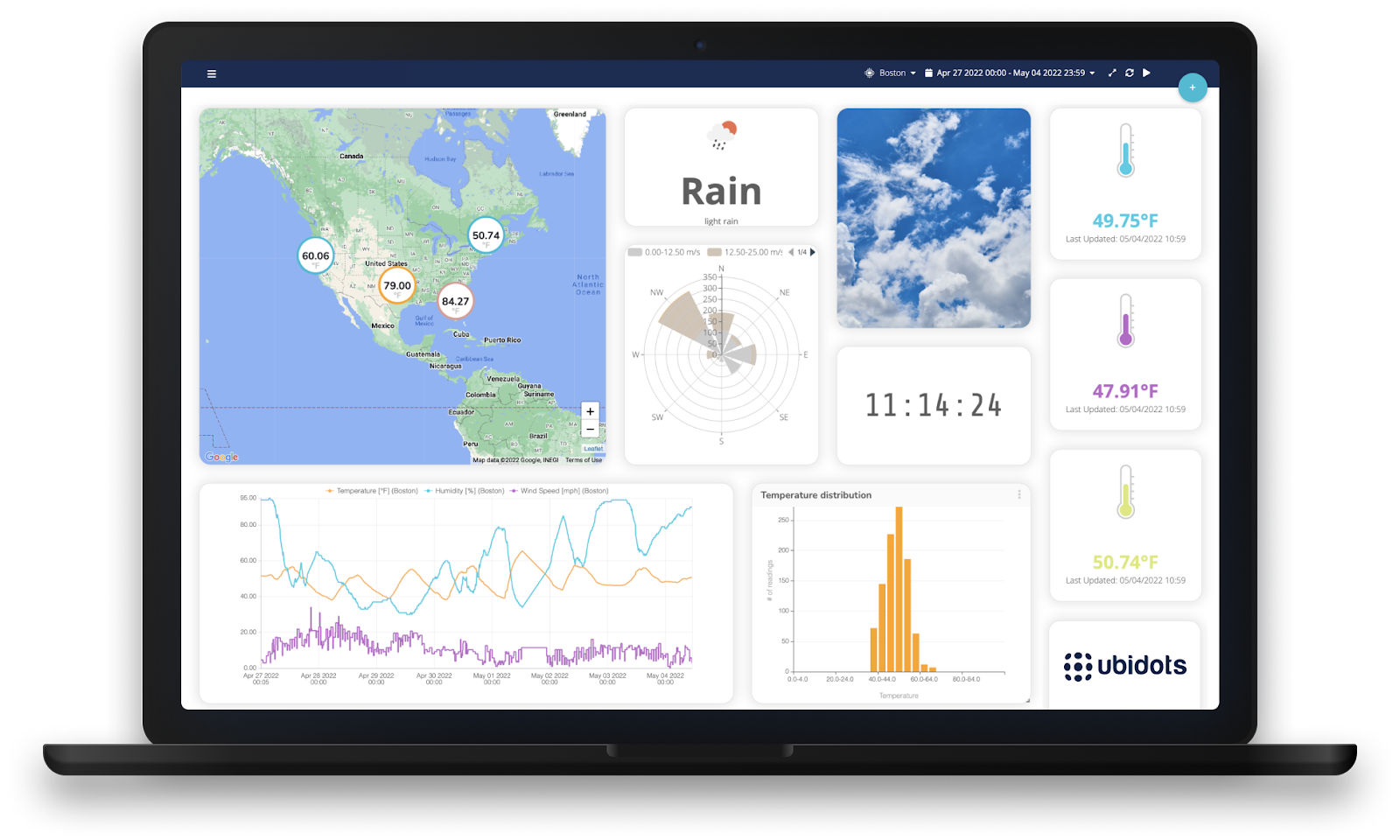Select the 60.06 °F map marker
Viewport: 1400px width, 840px height.
[316, 256]
